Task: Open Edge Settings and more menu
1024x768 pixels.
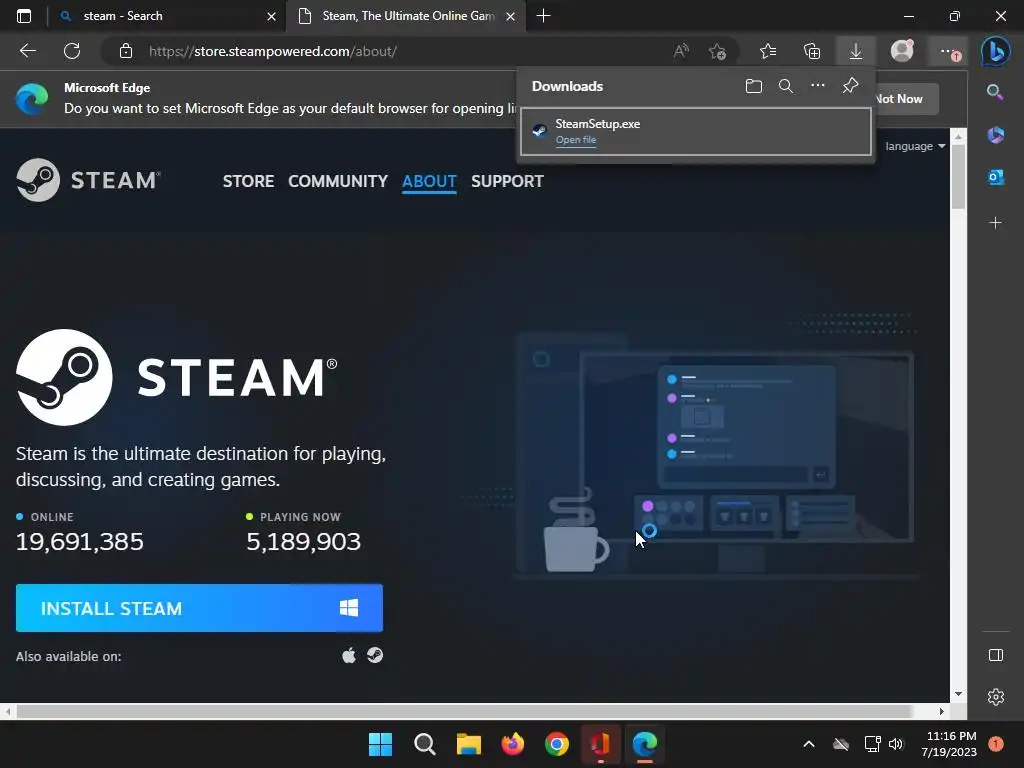Action: coord(948,51)
